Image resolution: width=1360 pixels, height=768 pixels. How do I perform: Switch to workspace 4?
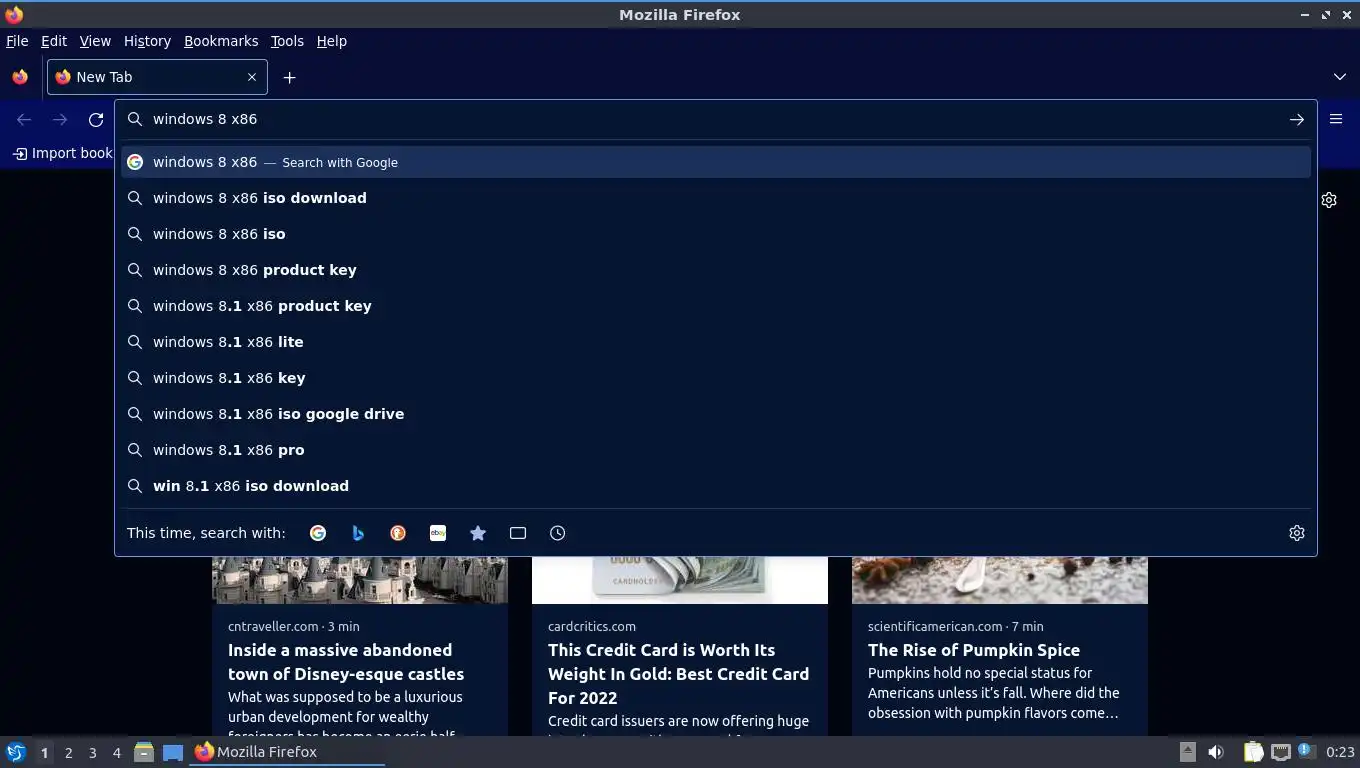click(116, 752)
